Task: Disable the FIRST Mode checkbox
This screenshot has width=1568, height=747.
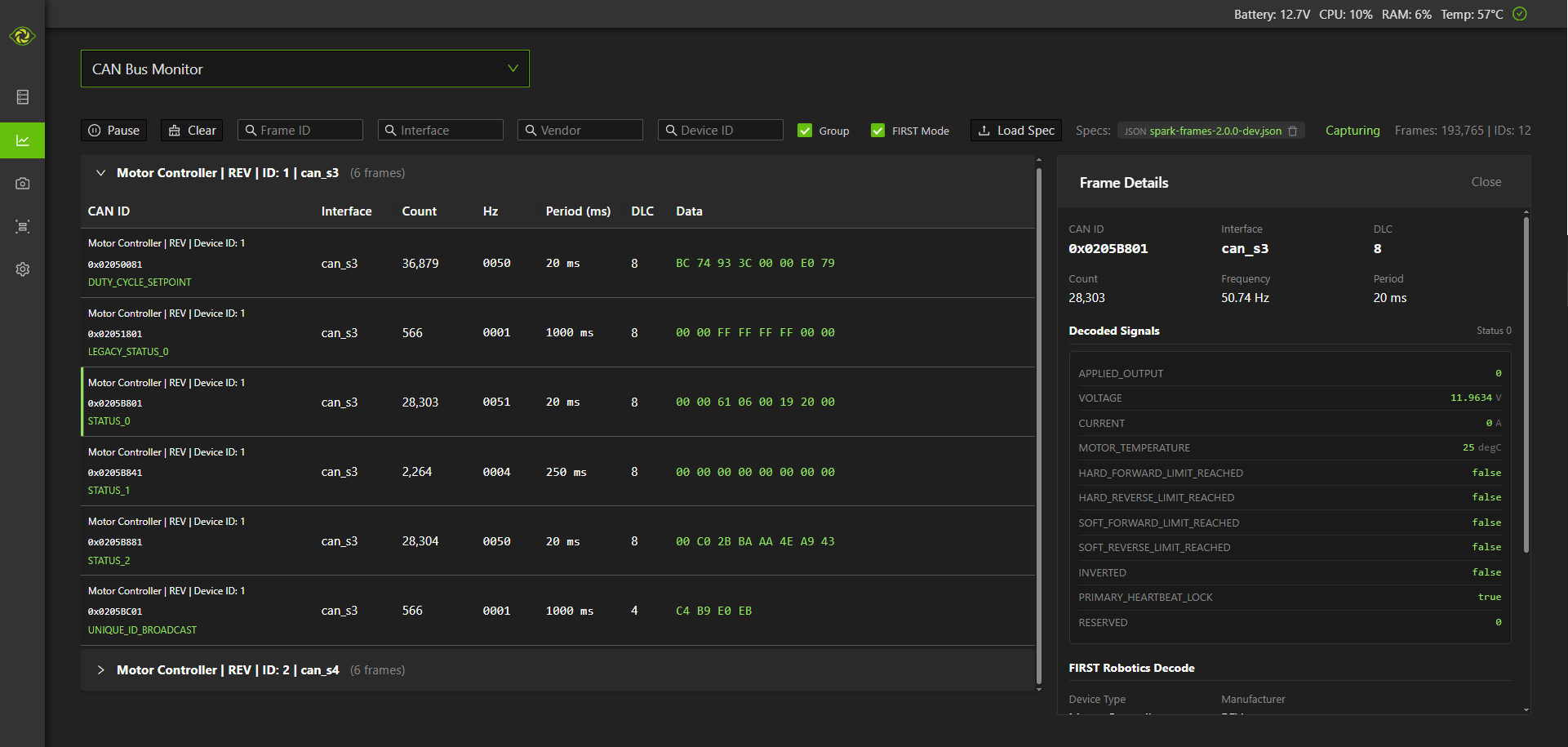Action: (878, 131)
